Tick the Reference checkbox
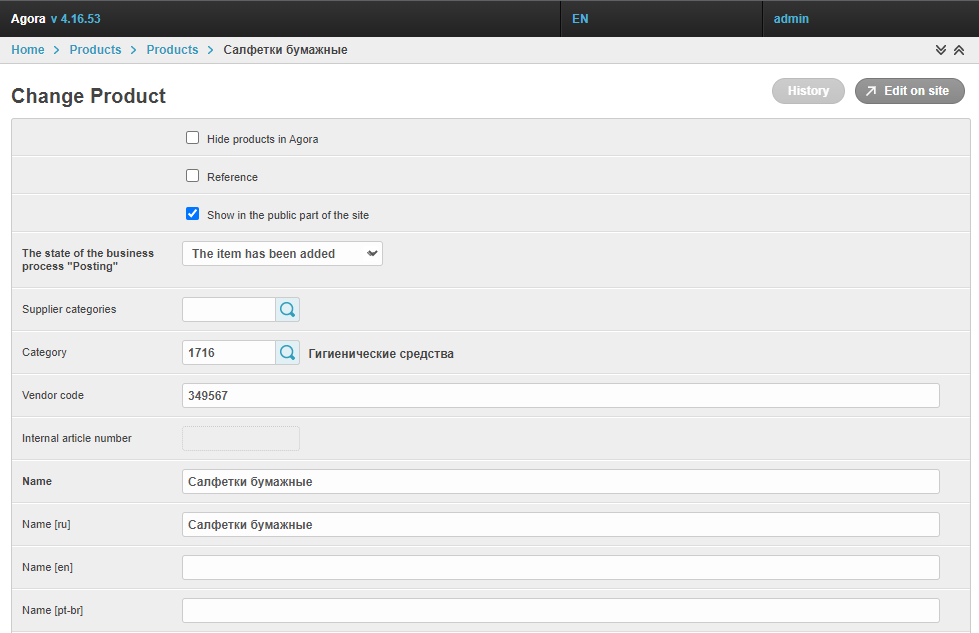This screenshot has height=633, width=979. click(193, 176)
